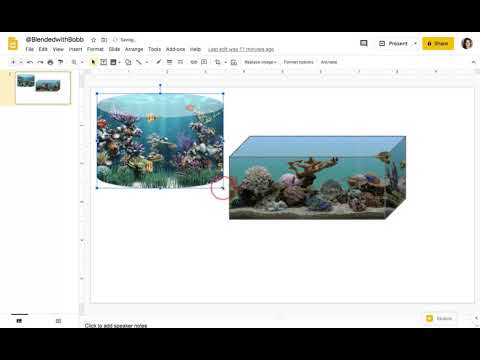Select the paint format tool
Viewport: 480px width, 360px height.
click(61, 62)
